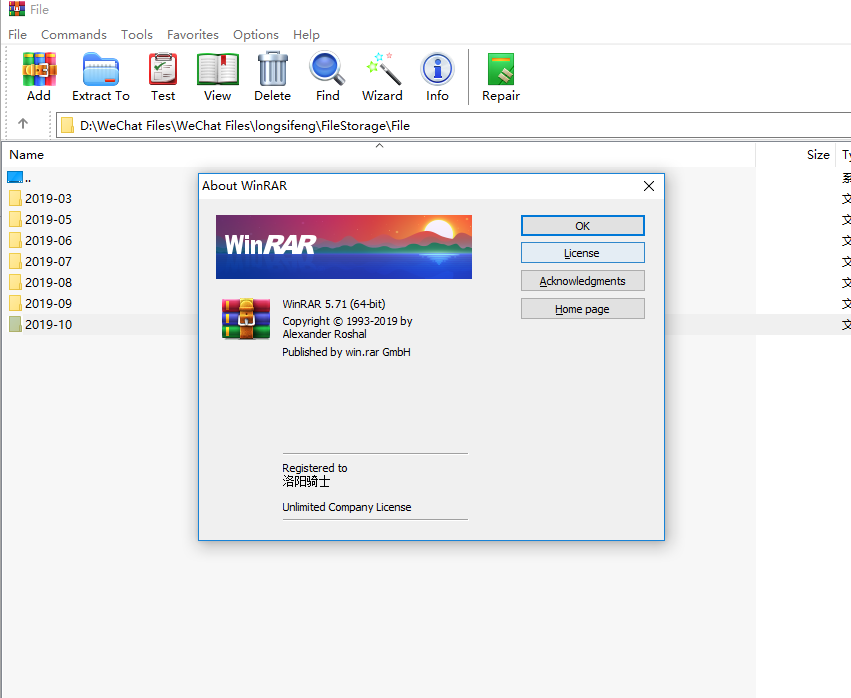Open the Commands menu
Viewport: 851px width, 698px height.
(x=74, y=34)
